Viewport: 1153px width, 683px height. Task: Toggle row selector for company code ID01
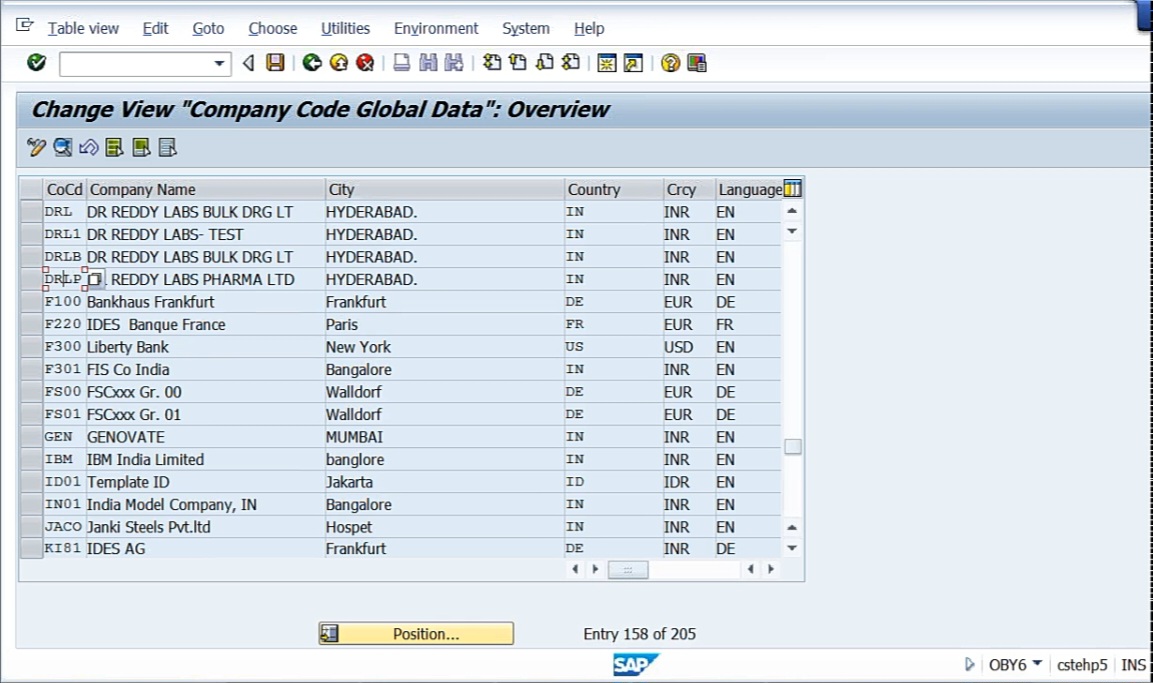[31, 482]
